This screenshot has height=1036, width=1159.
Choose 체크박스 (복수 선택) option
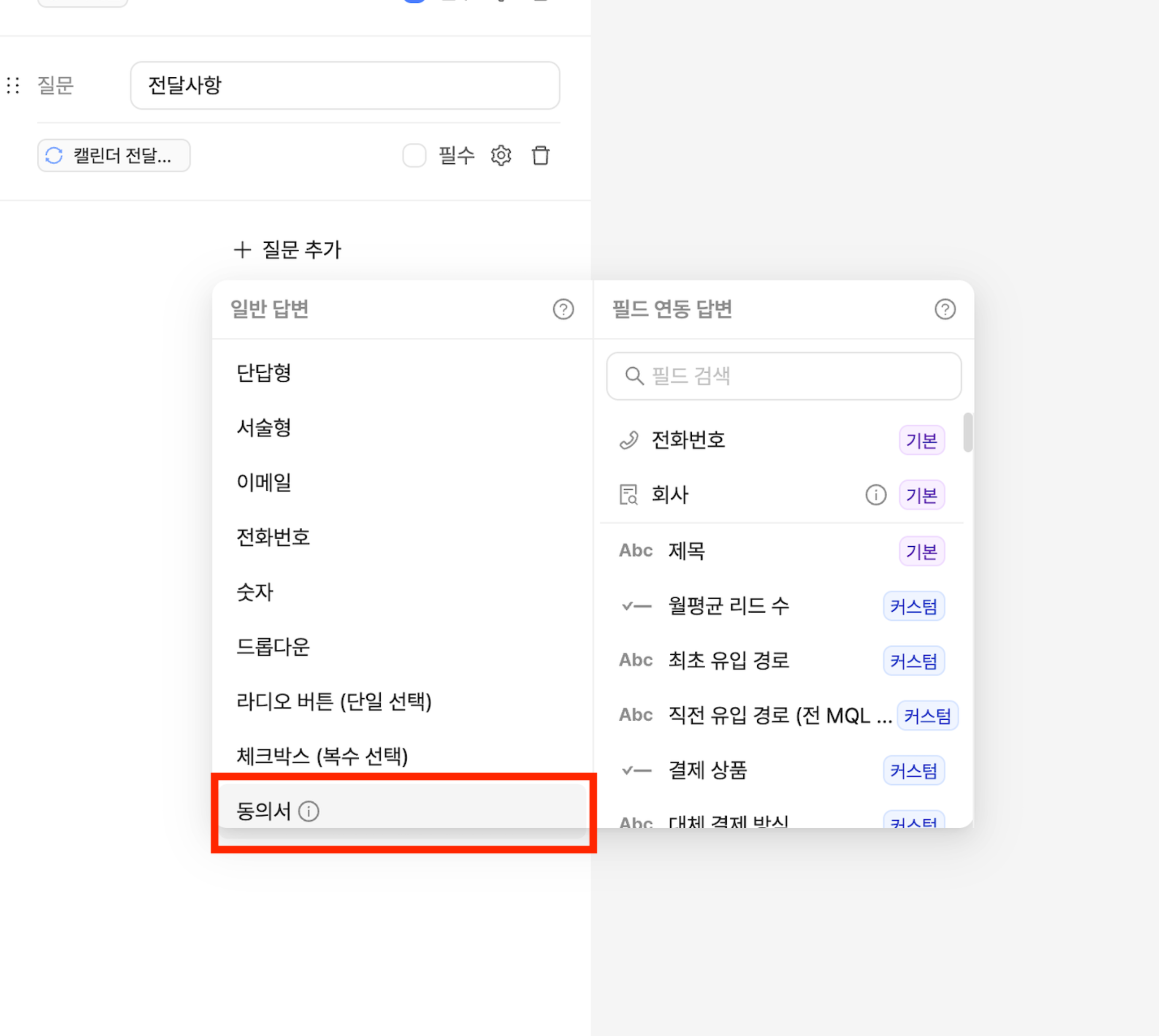[x=322, y=756]
